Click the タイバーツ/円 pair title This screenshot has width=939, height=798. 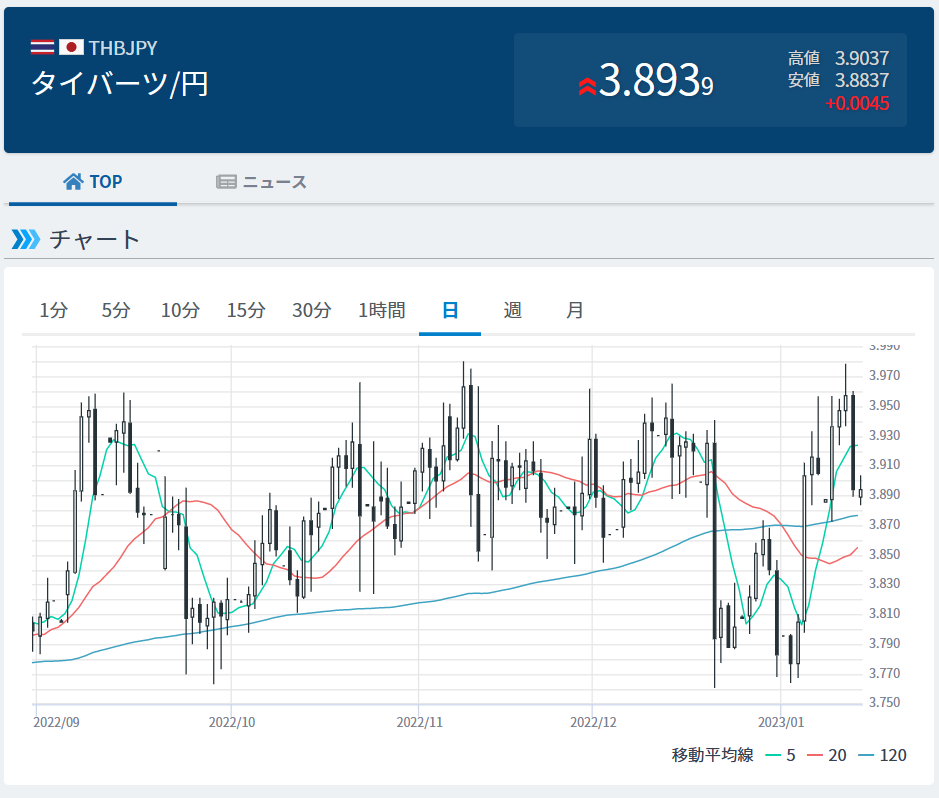point(120,84)
